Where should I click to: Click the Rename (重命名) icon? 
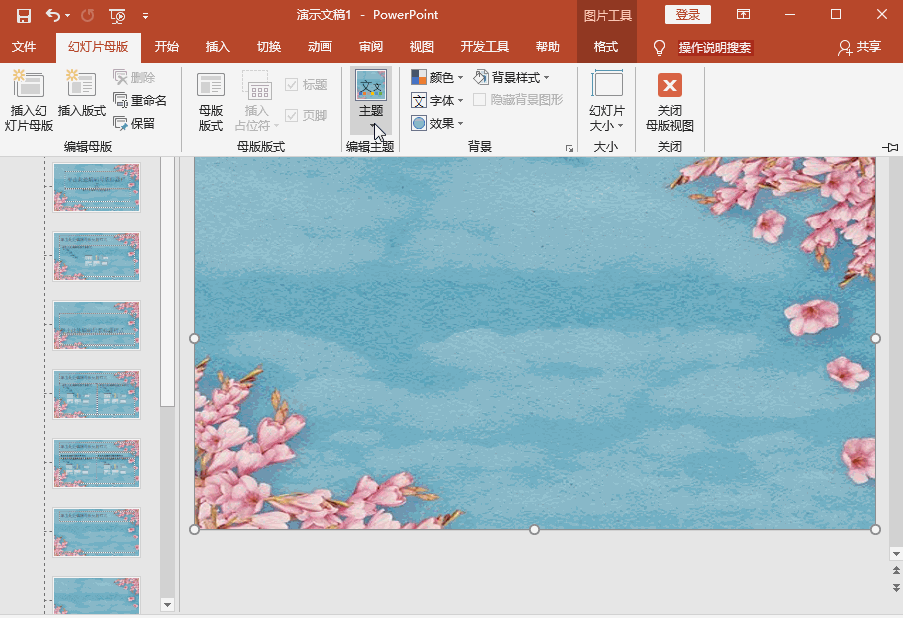[x=120, y=100]
